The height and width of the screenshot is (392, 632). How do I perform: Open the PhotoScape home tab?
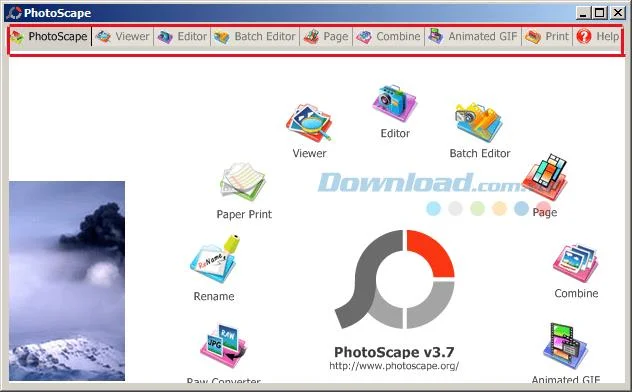(50, 37)
